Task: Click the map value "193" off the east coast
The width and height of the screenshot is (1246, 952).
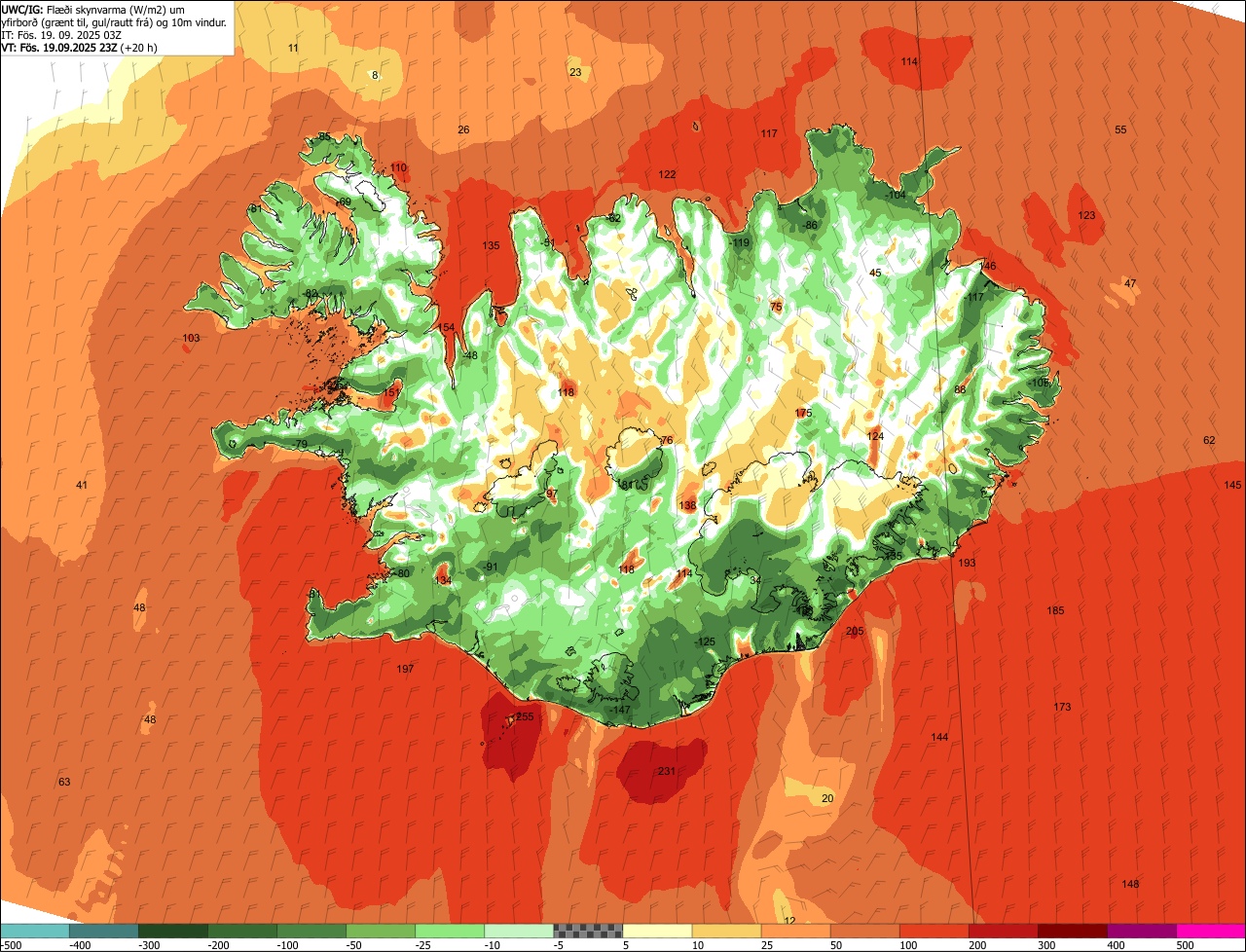Action: pyautogui.click(x=967, y=564)
